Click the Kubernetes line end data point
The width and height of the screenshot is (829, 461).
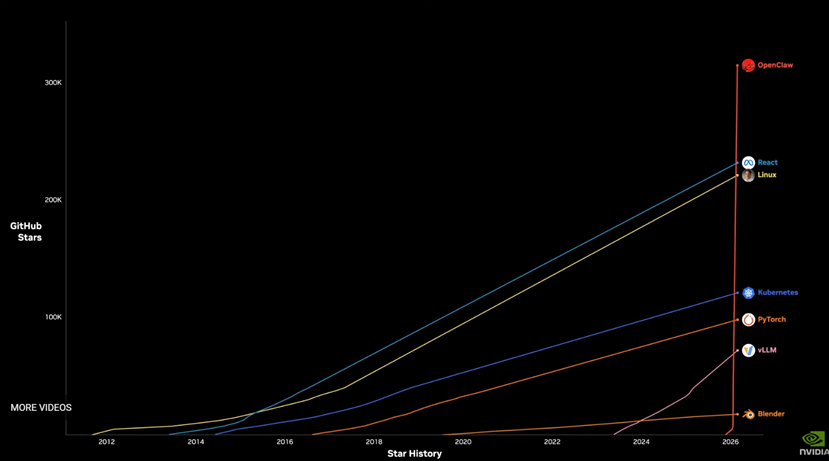coord(738,293)
